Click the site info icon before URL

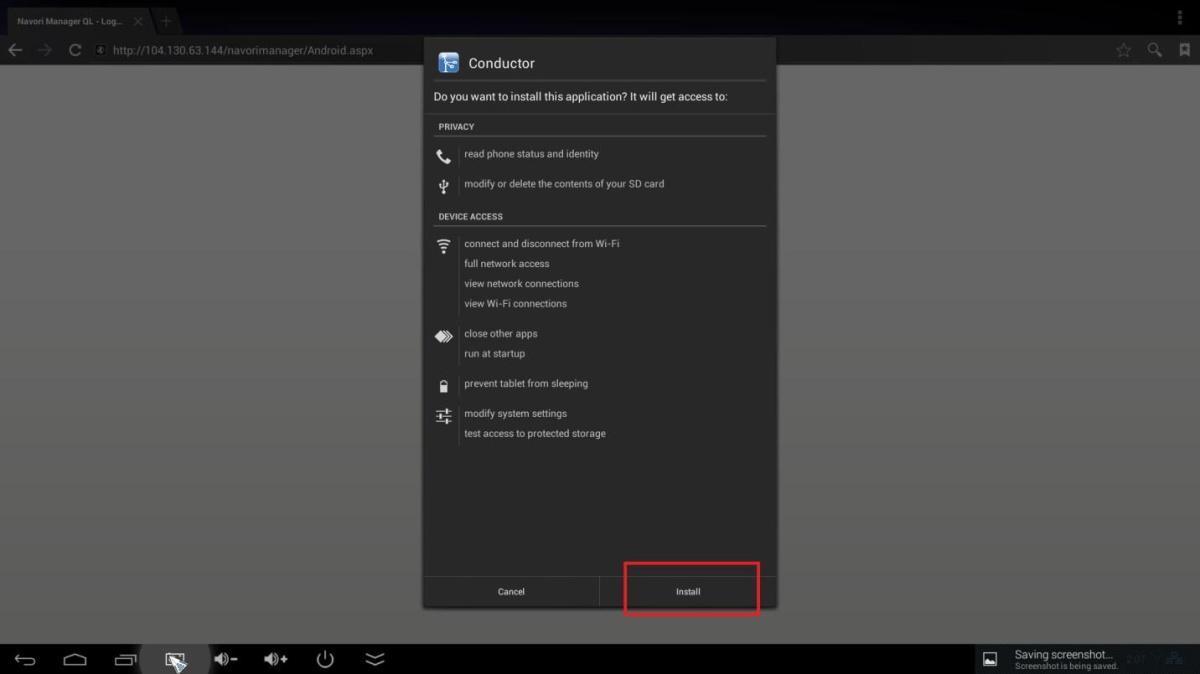pos(101,50)
